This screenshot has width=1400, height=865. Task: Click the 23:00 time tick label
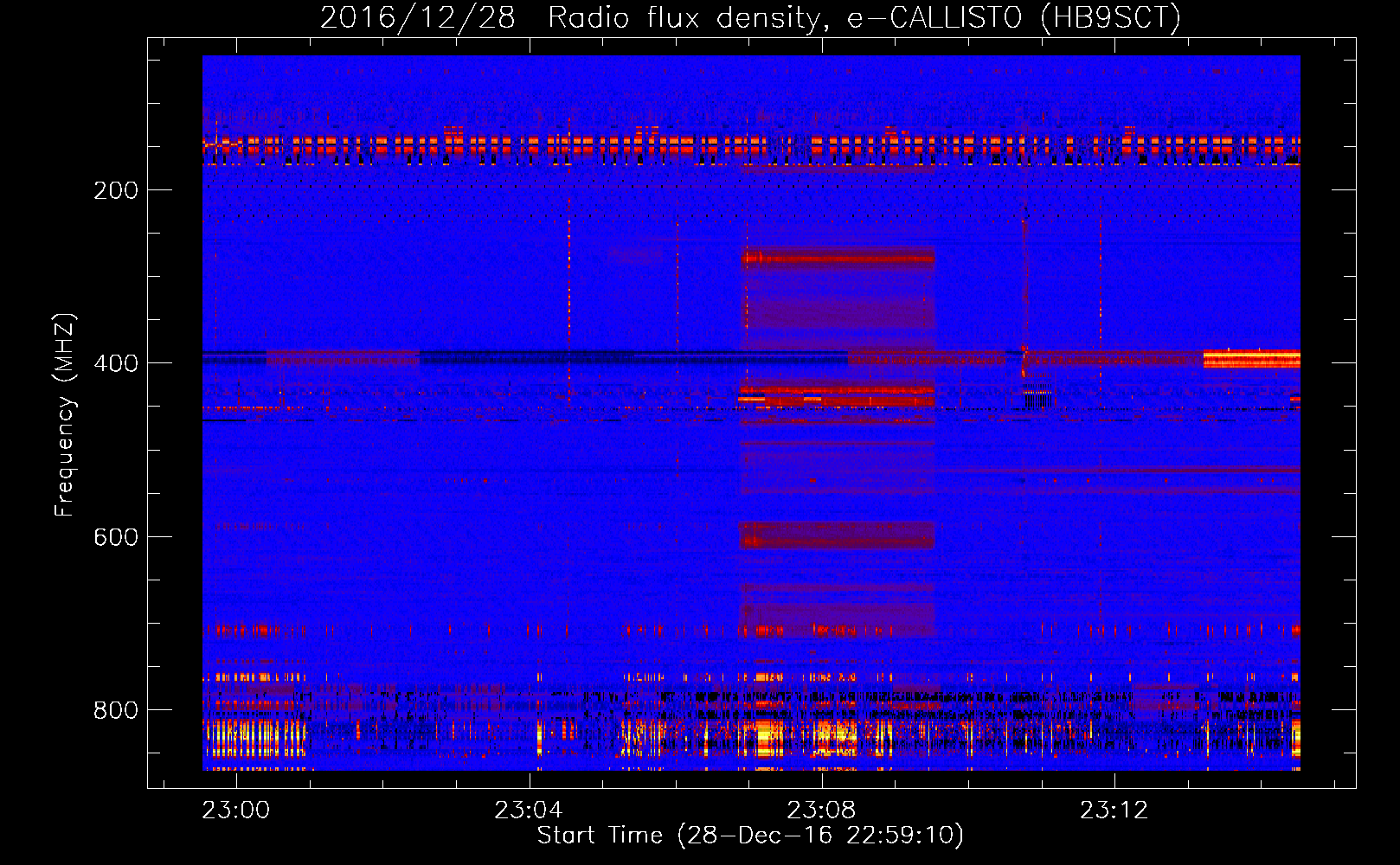(236, 810)
